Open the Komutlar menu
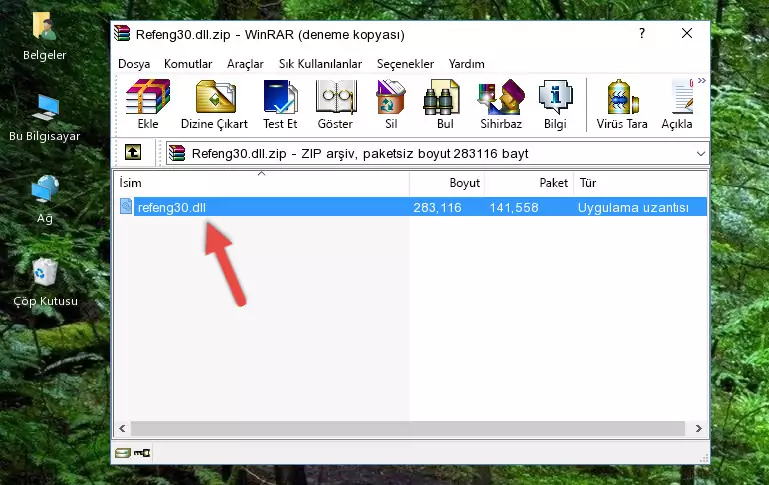Viewport: 769px width, 485px height. click(188, 64)
